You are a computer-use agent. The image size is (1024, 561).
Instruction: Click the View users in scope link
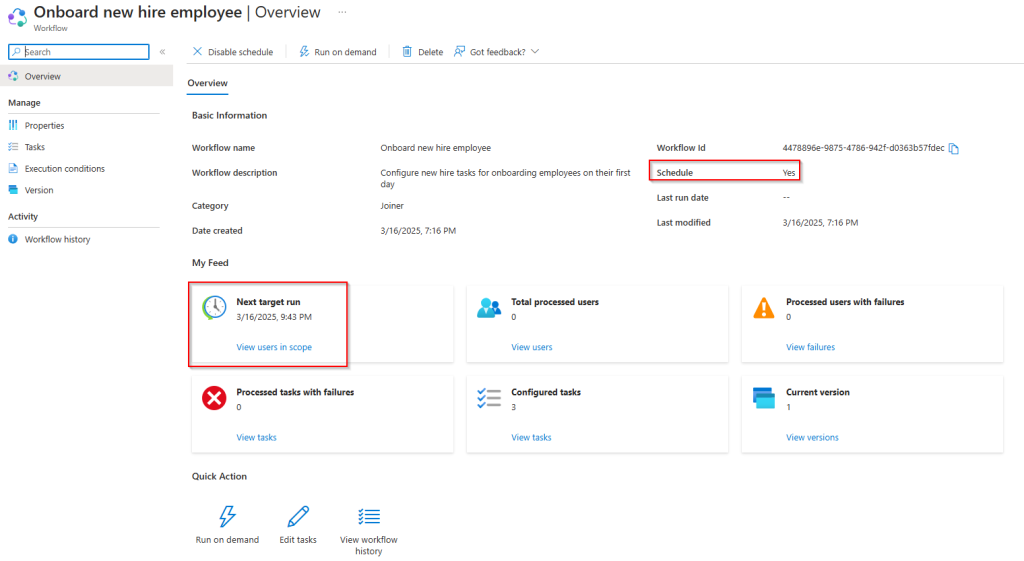pyautogui.click(x=274, y=347)
